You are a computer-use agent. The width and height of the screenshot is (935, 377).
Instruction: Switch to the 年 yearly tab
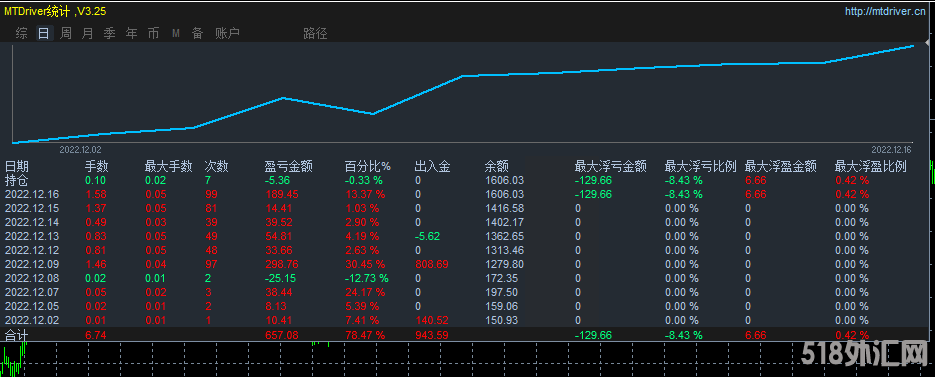pos(132,33)
